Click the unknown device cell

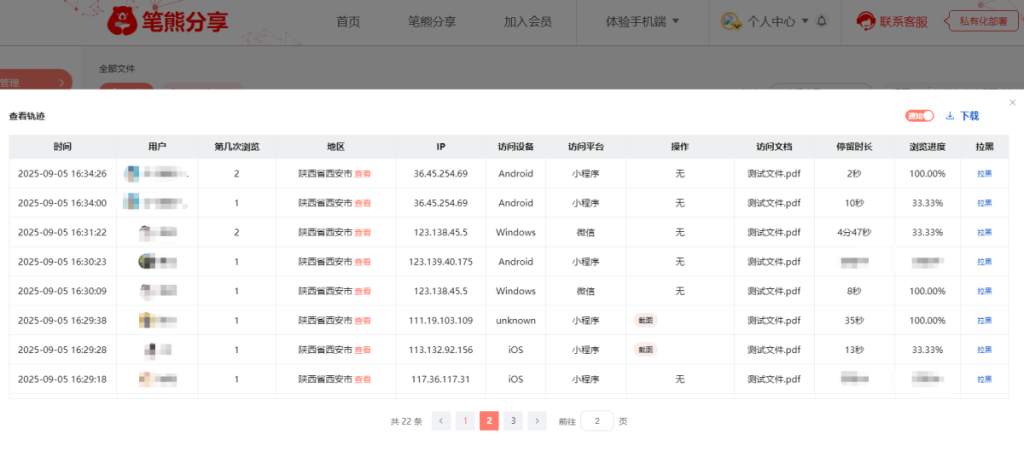pos(516,321)
